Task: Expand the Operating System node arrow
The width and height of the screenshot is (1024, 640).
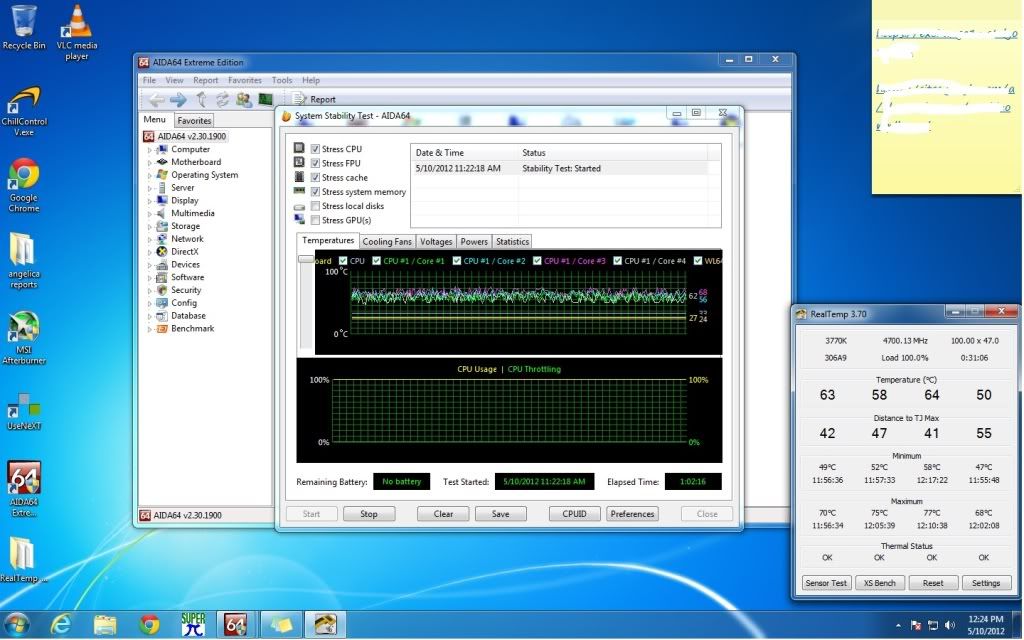Action: (x=150, y=176)
